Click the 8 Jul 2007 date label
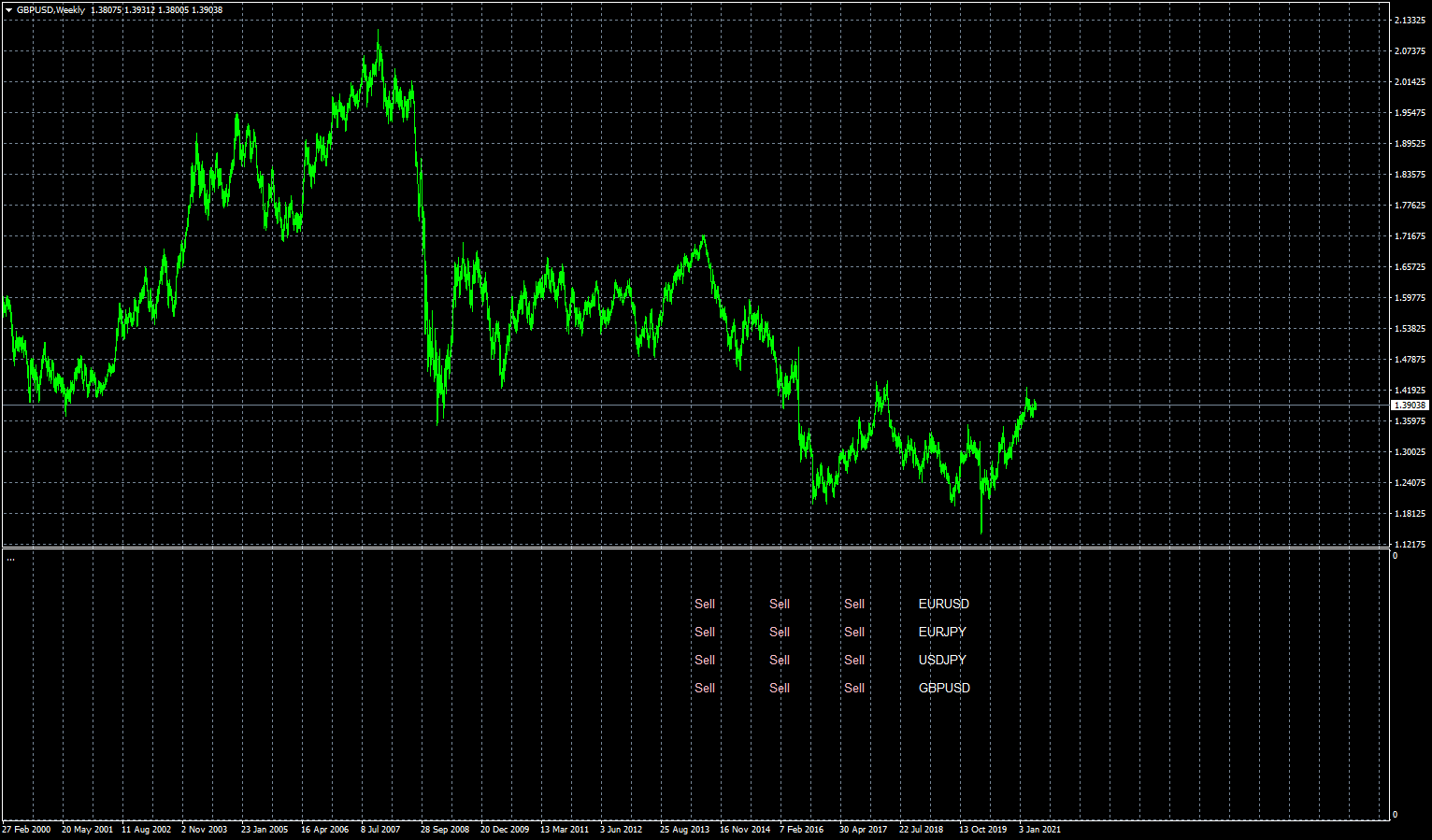Viewport: 1432px width, 840px height. 380,829
